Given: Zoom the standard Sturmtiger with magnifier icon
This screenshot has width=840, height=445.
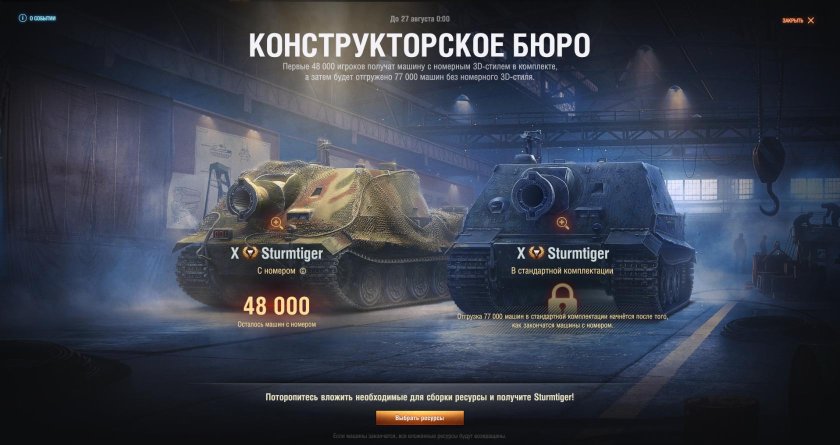Looking at the screenshot, I should (x=562, y=223).
